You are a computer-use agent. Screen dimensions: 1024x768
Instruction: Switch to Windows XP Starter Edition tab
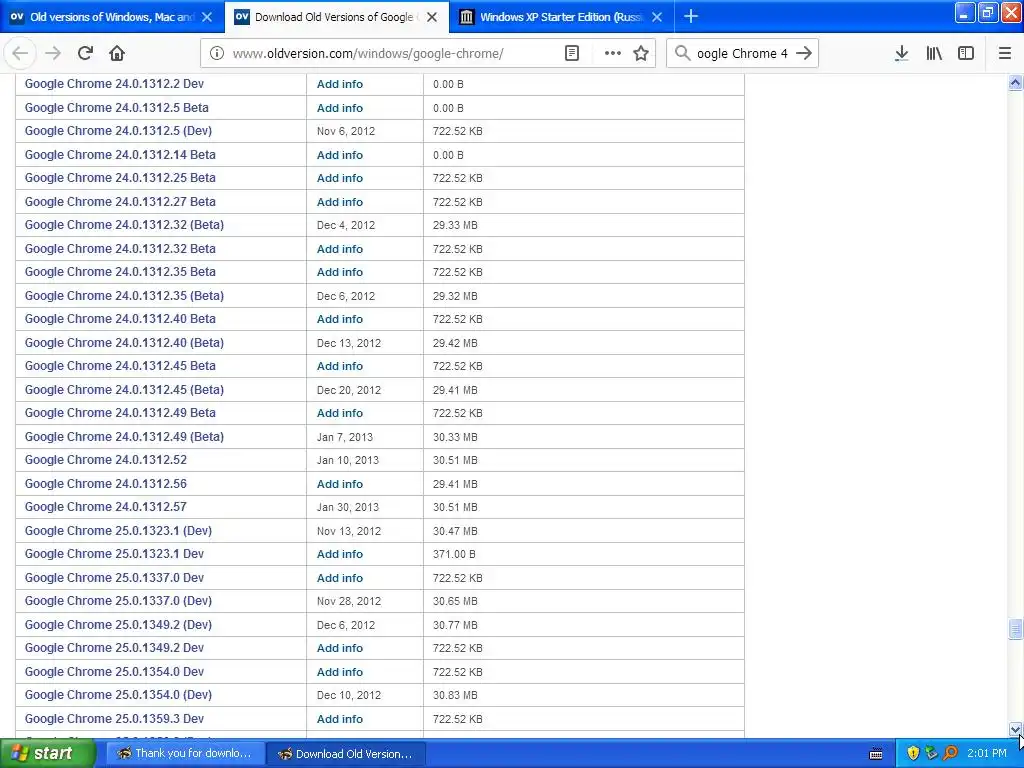click(561, 17)
